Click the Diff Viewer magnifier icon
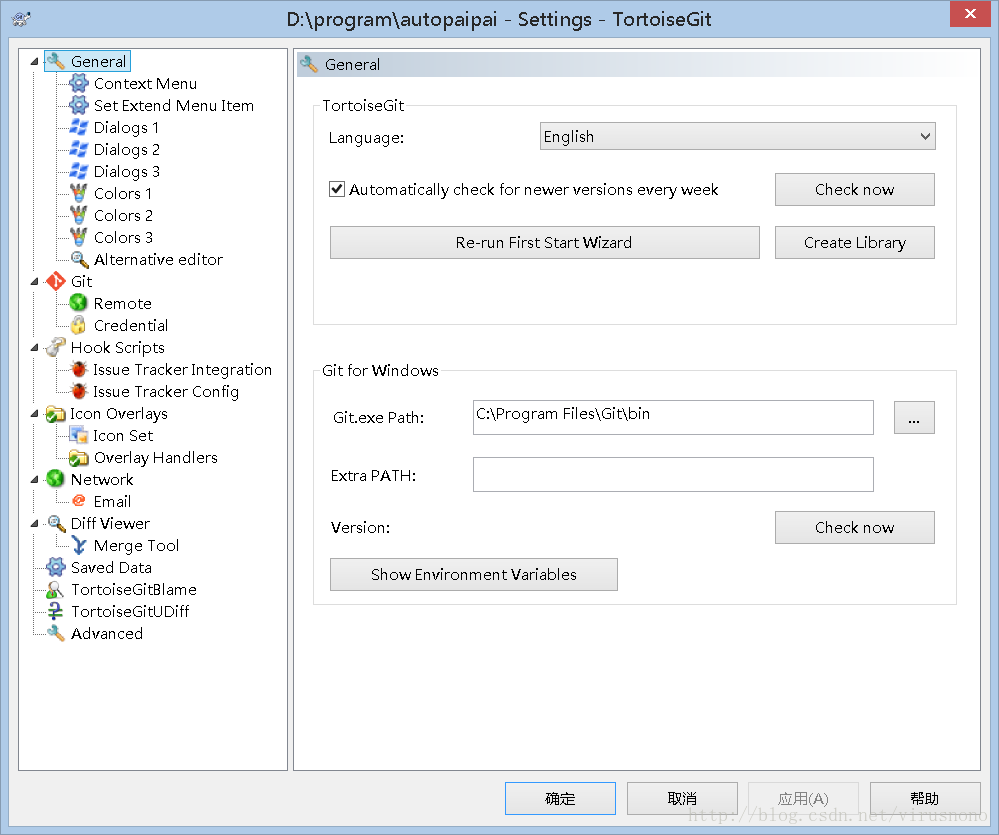The image size is (999, 835). 56,523
